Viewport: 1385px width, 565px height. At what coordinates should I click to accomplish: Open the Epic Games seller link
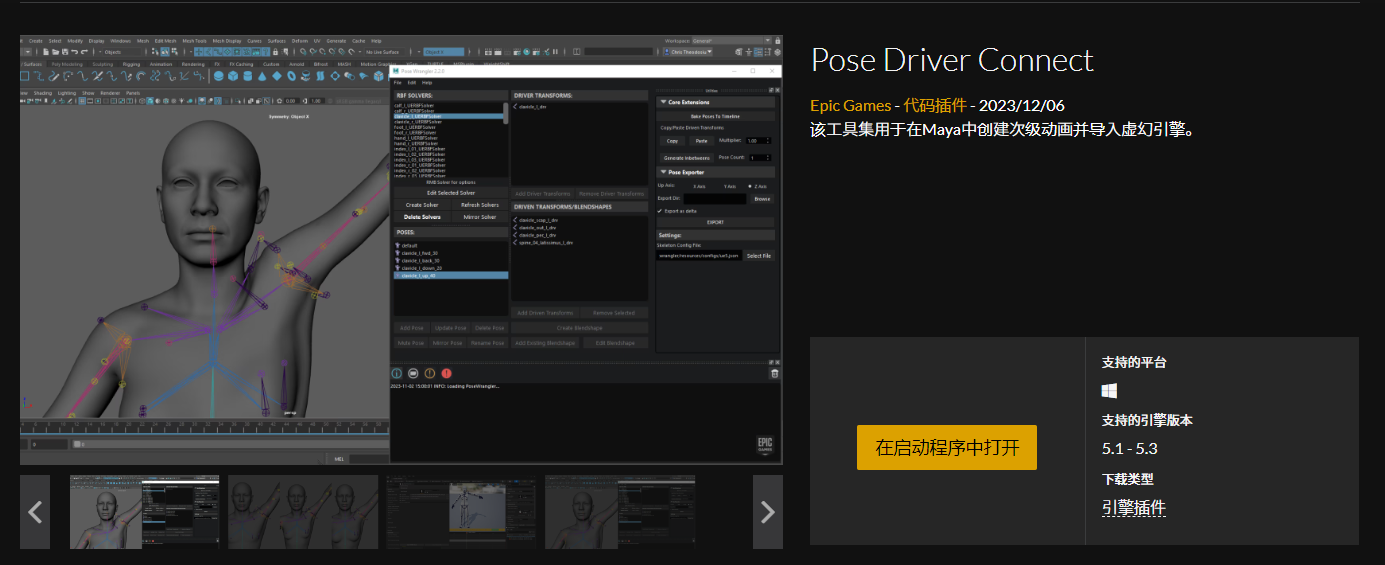click(x=850, y=106)
